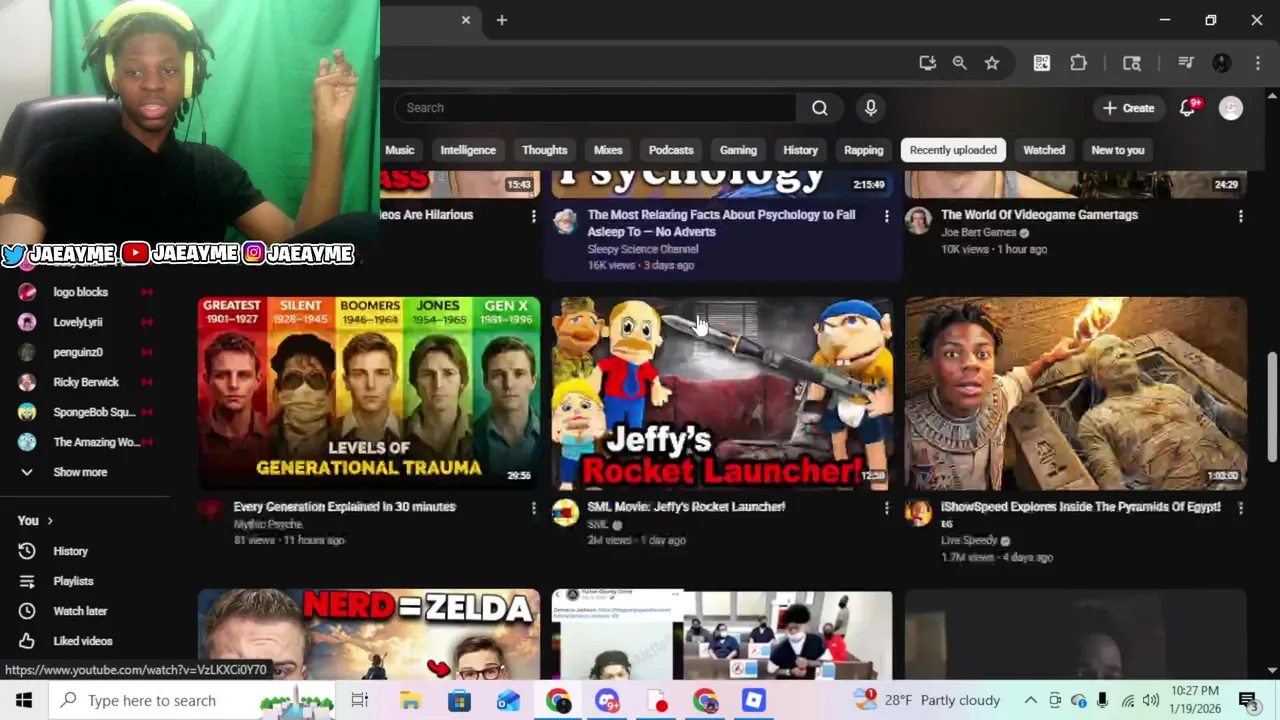
Task: Open the tab search icon in Chrome toolbar
Action: coord(1132,63)
